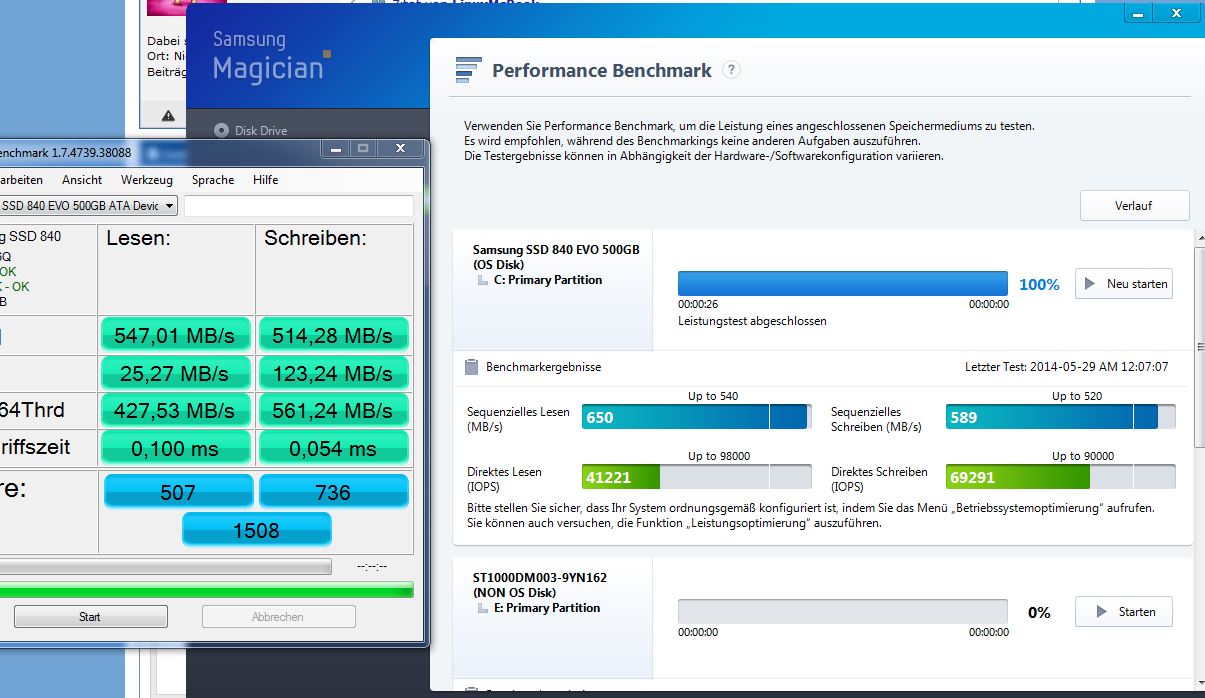Click the Schreiben column header

click(x=315, y=239)
